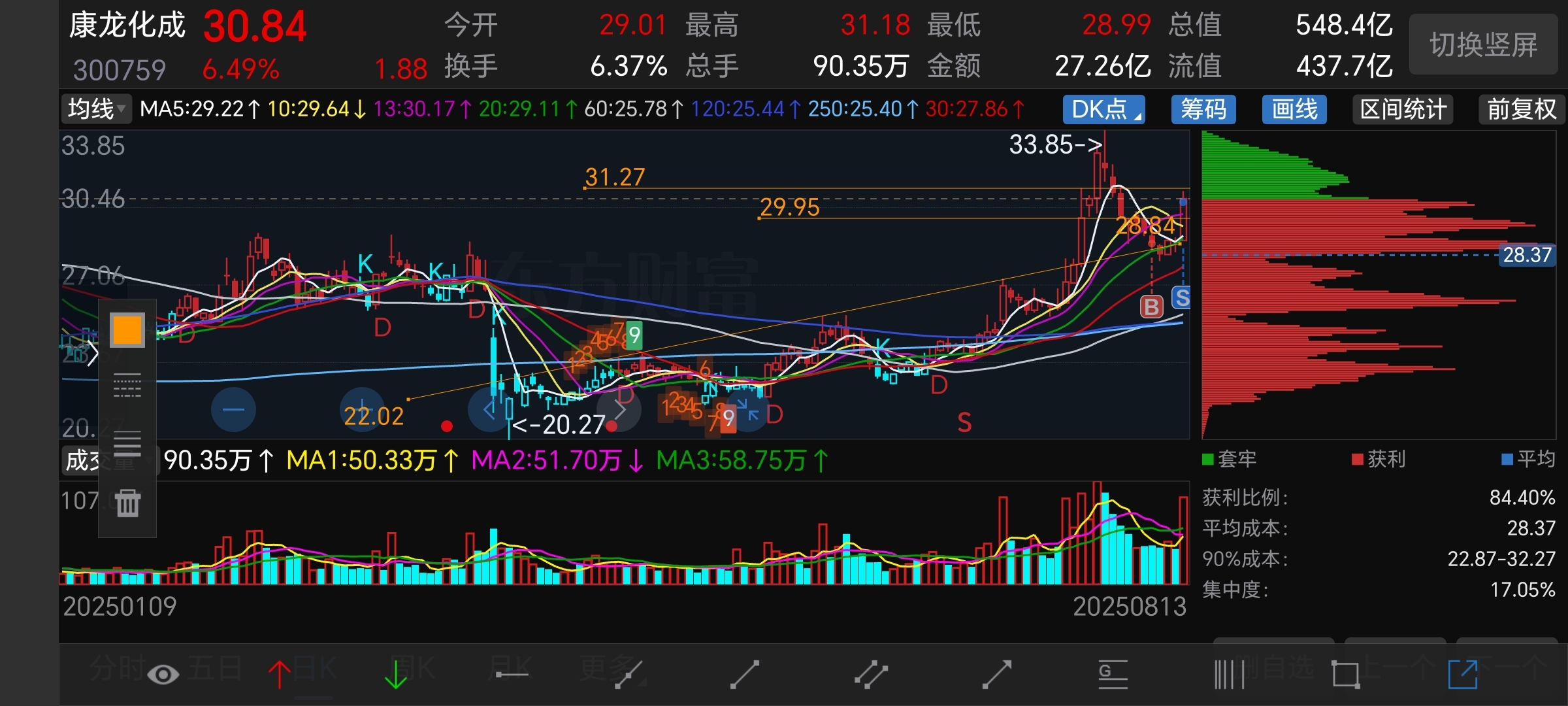Image resolution: width=1568 pixels, height=706 pixels.
Task: Choose the parallel channel line tool
Action: (871, 674)
